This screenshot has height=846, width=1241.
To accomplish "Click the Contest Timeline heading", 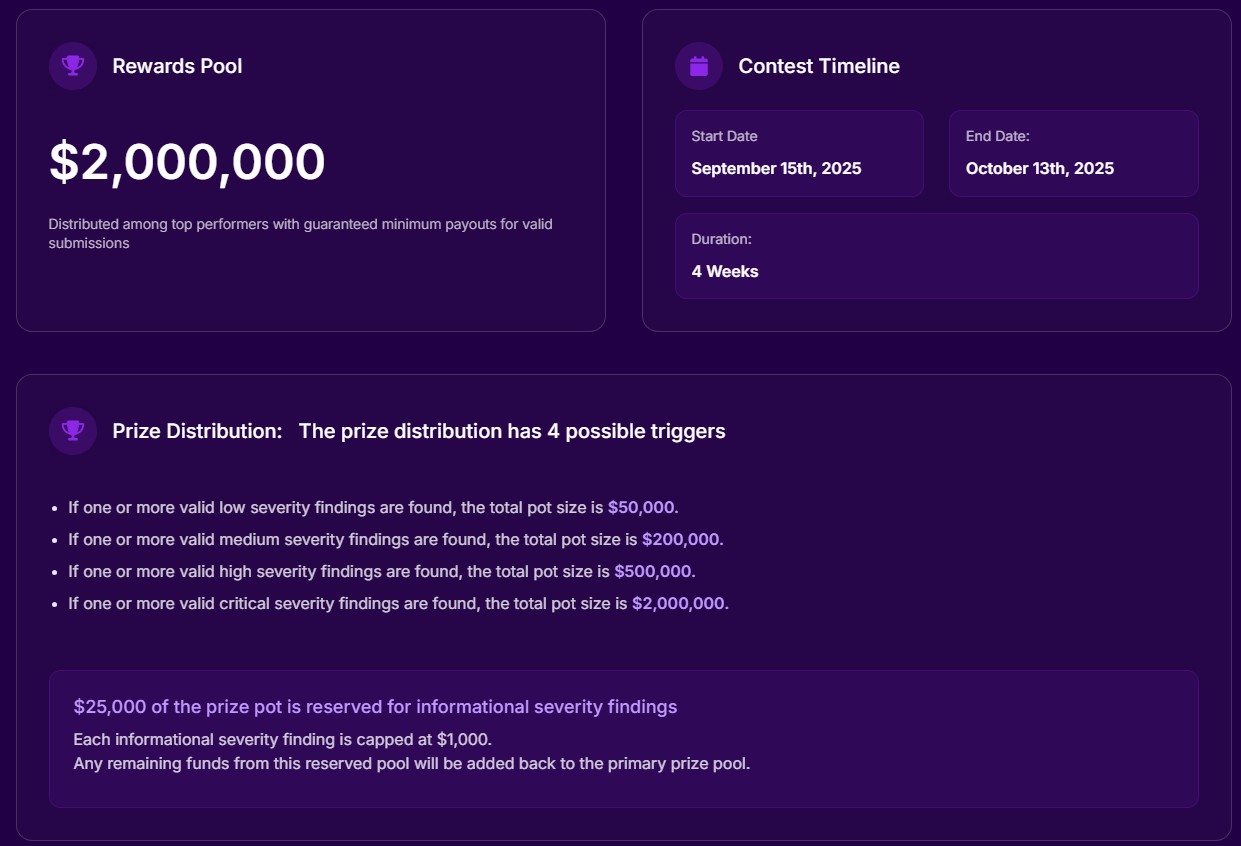I will point(819,66).
